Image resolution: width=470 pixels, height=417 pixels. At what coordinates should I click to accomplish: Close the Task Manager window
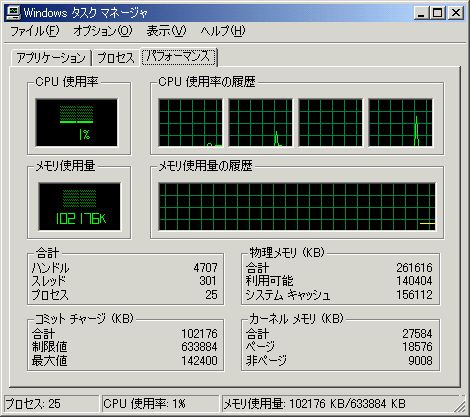pos(456,13)
